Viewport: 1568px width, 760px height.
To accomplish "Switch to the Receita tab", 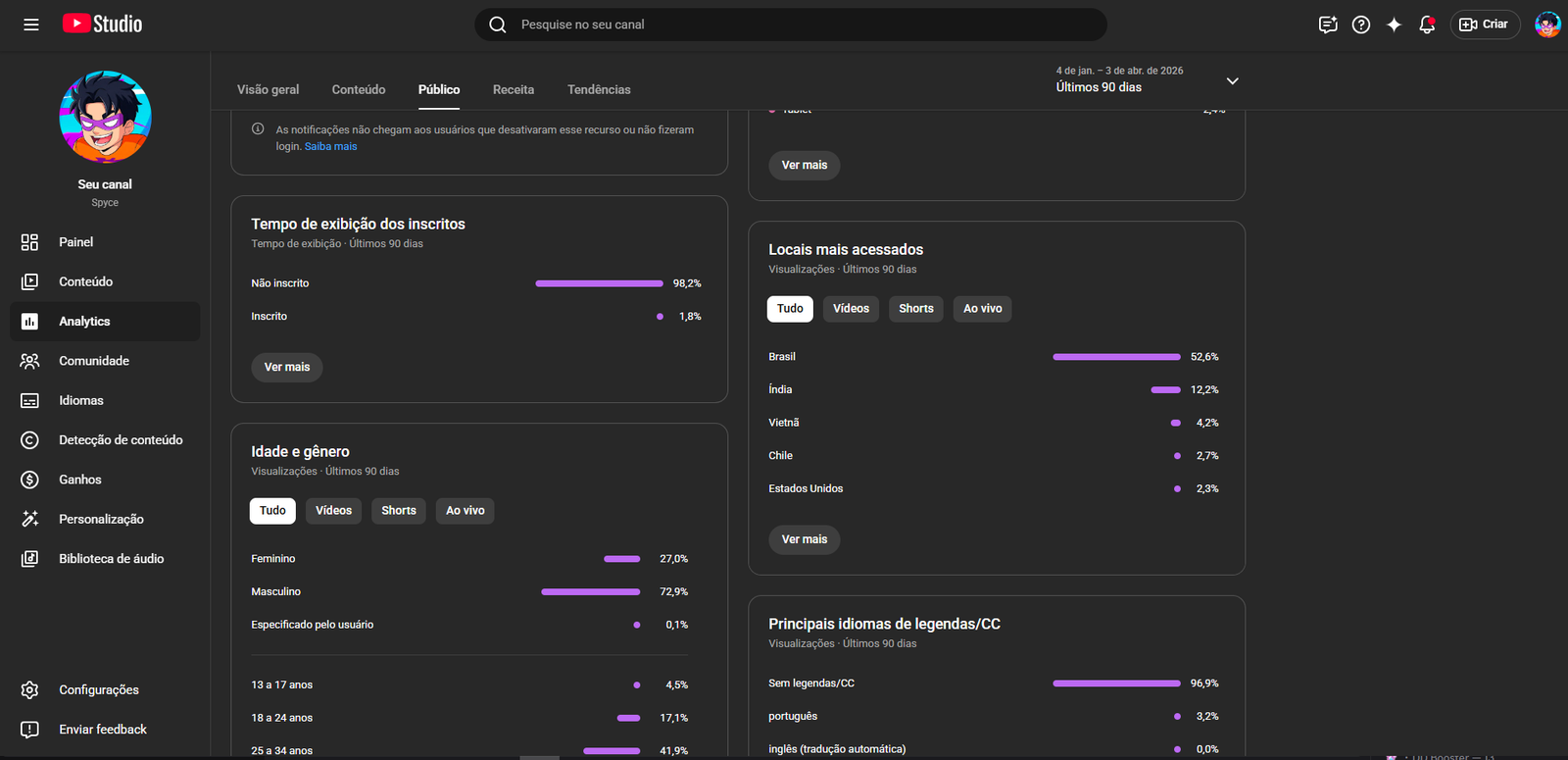I will [514, 89].
